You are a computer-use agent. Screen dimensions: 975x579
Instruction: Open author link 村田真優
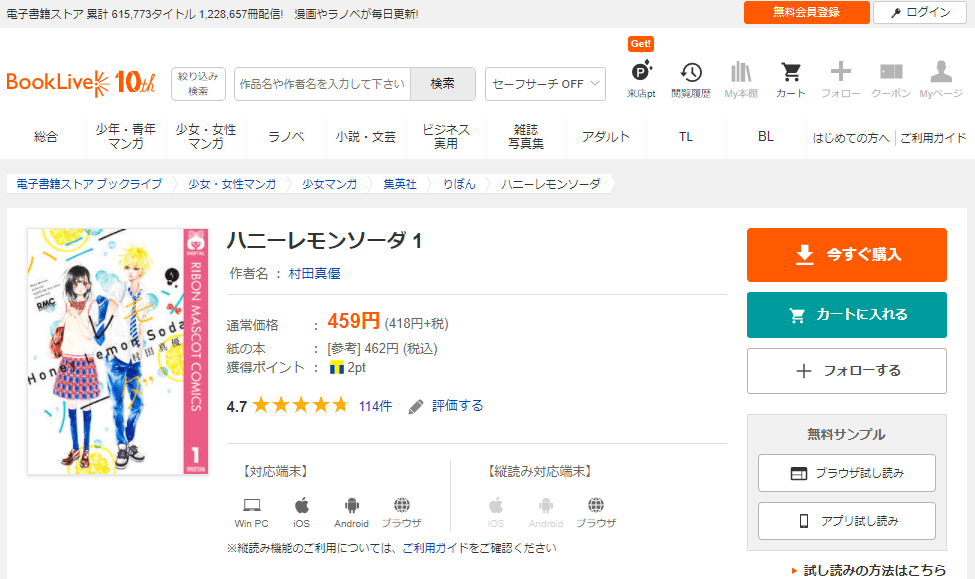(314, 273)
